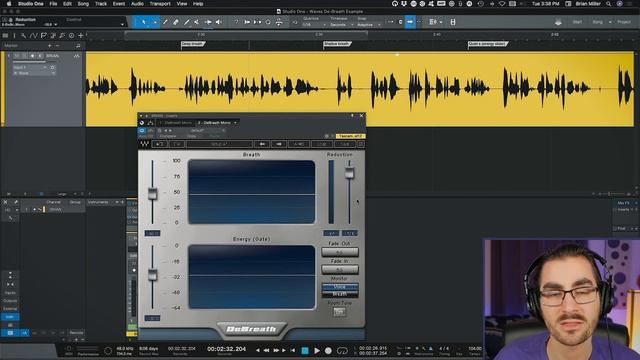Open the File menu
Screen dimensions: 640x360
[53, 4]
